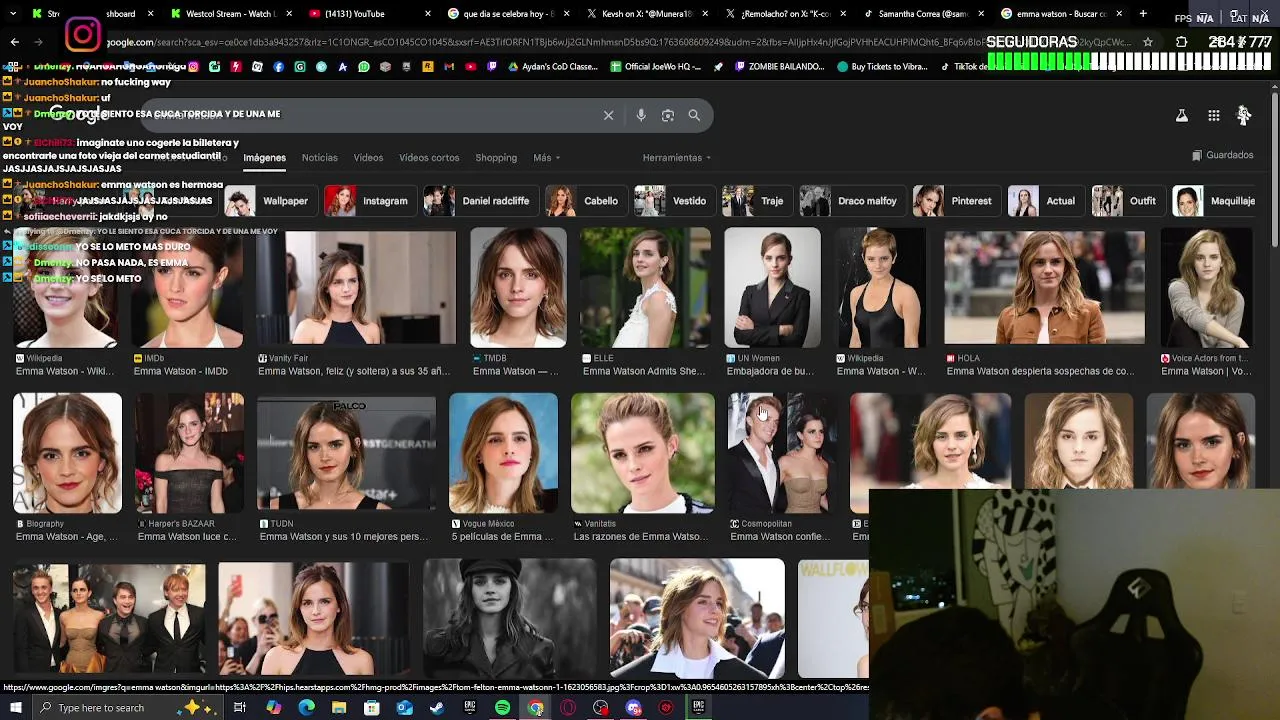Open HOLA image result thumbnail
This screenshot has width=1280, height=720.
1044,288
